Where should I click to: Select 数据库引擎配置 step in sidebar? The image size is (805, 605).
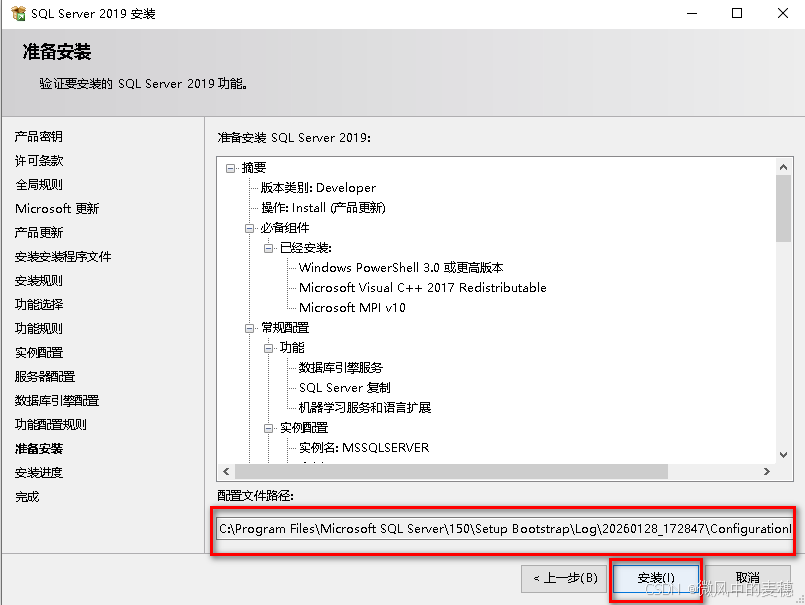[56, 401]
